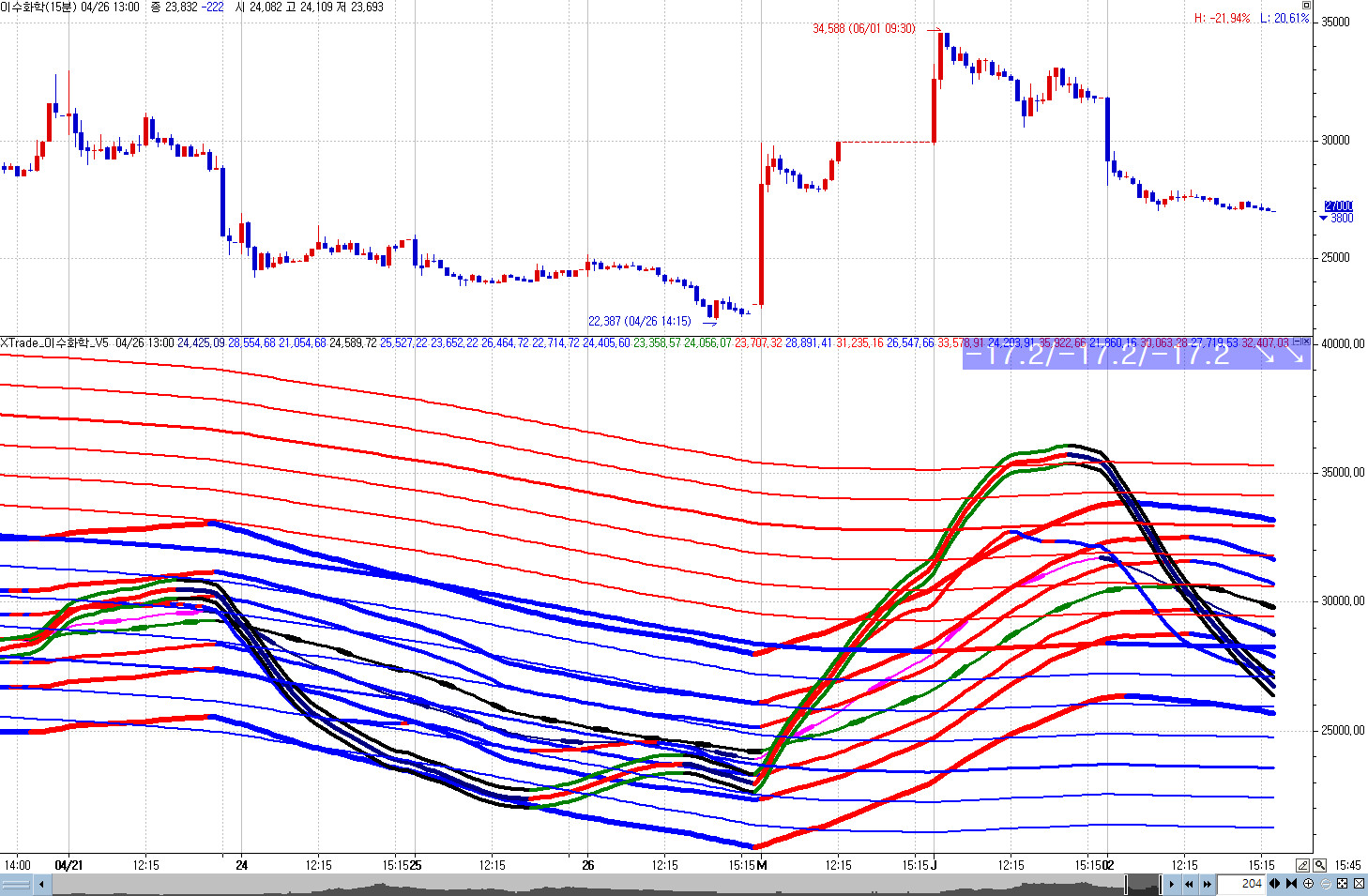The image size is (1368, 896).
Task: Click the 22,387 low price marker label
Action: [x=639, y=321]
